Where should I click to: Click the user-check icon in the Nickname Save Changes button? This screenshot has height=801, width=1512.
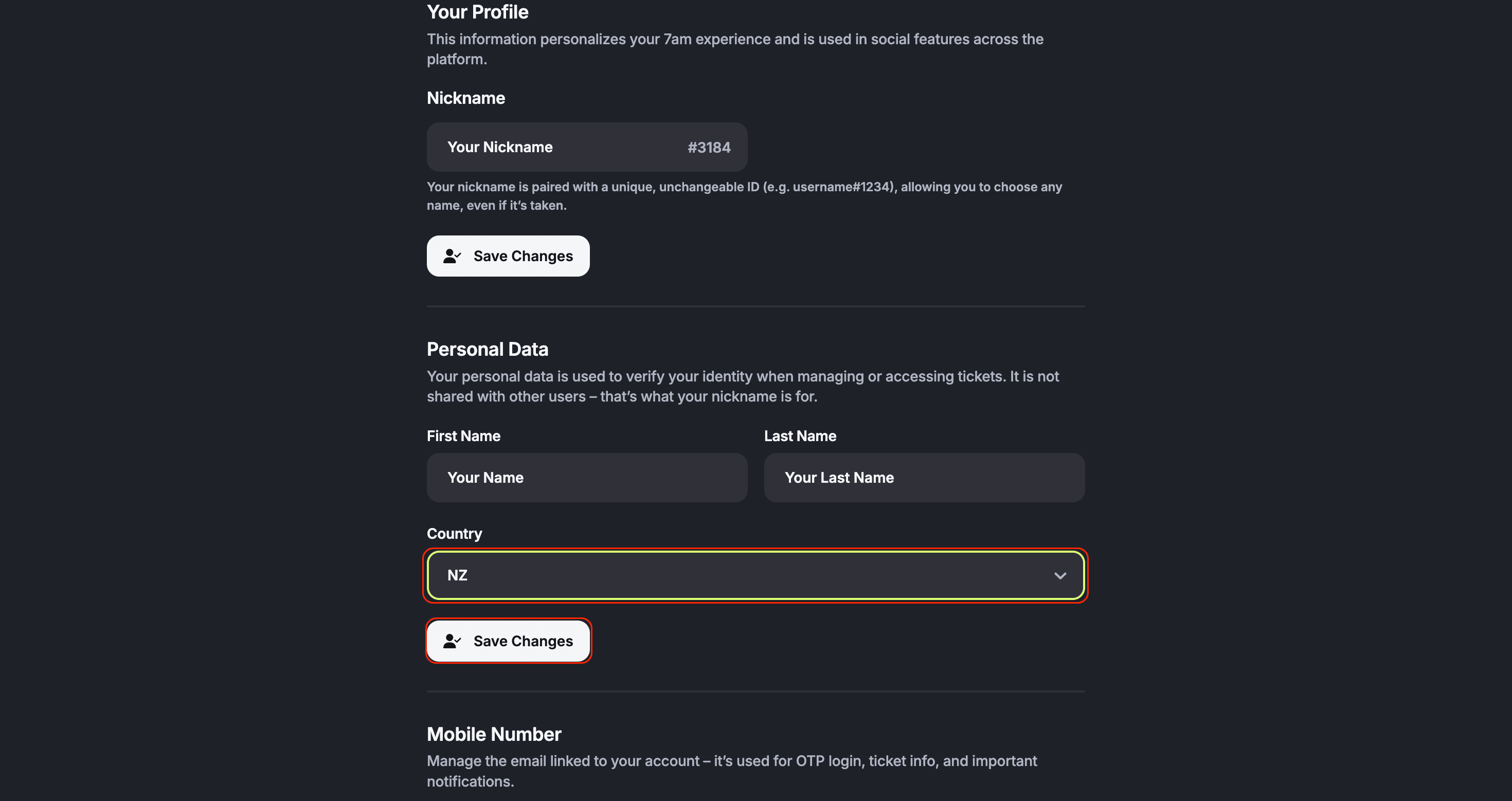[x=452, y=257]
